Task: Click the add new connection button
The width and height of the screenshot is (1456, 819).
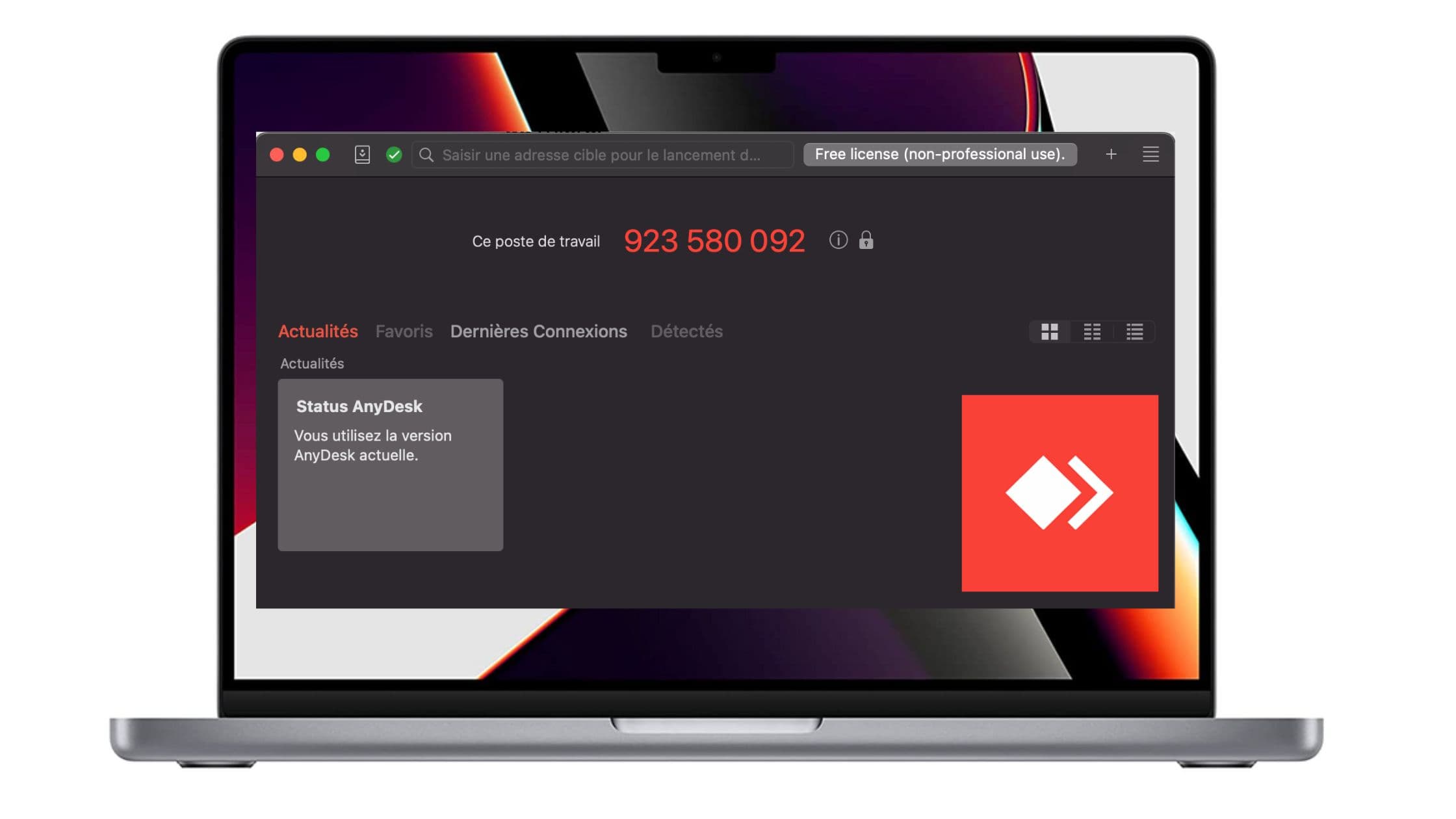Action: pos(1111,153)
